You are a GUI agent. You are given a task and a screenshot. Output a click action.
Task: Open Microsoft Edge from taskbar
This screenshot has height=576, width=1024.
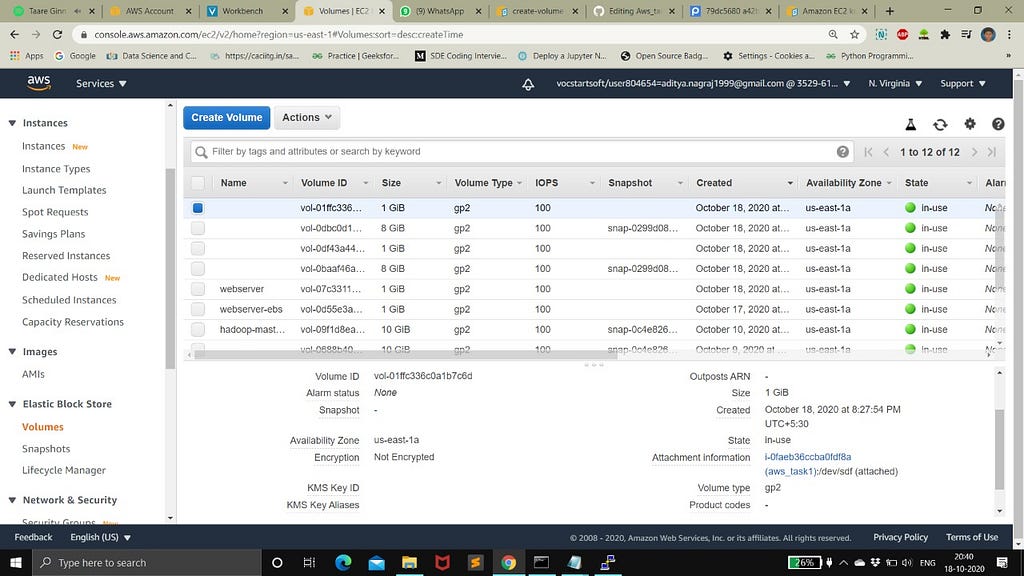(x=343, y=562)
